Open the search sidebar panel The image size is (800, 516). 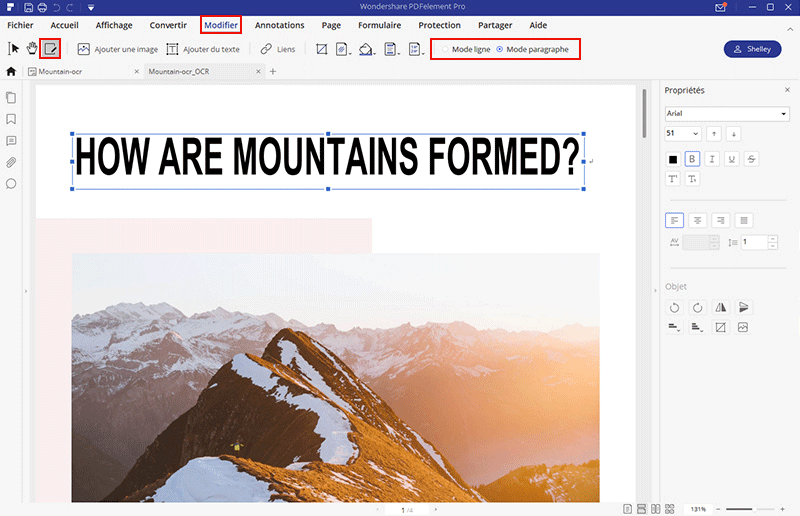tap(11, 184)
